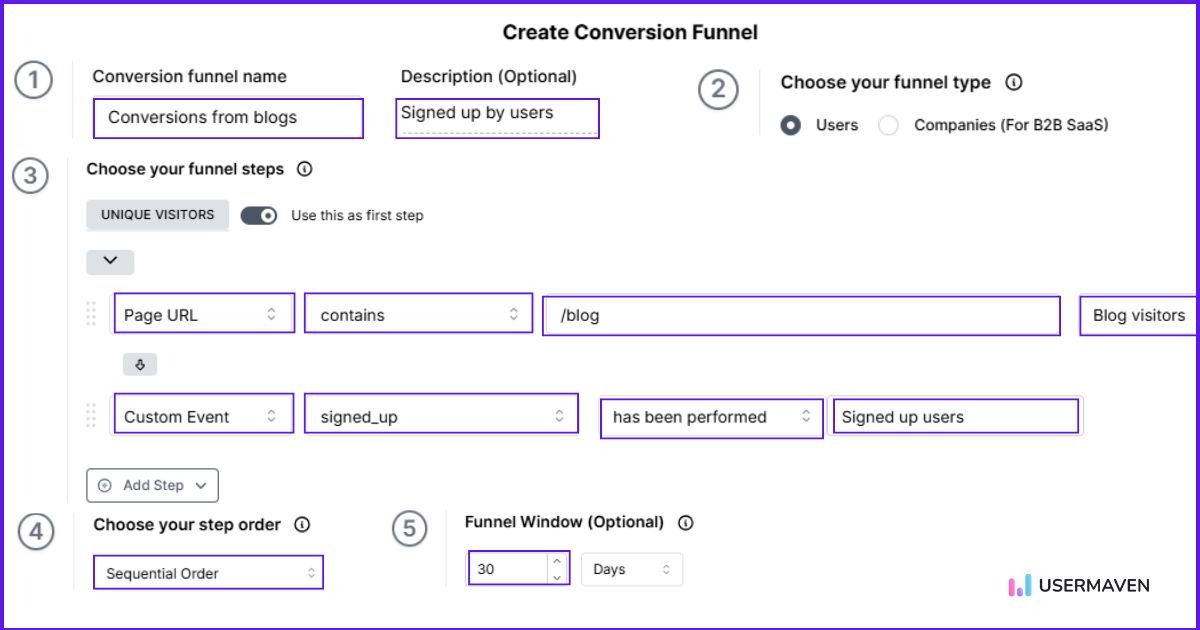Click info icon next to Choose your funnel steps
Screen dimensions: 1200x630
point(305,169)
